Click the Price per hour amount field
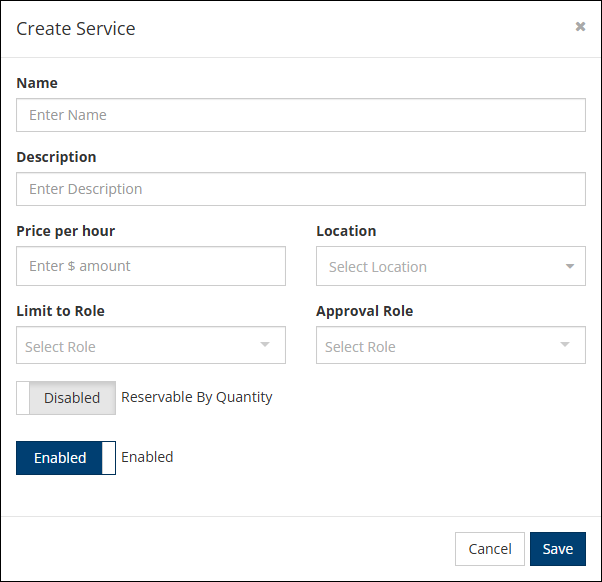 tap(150, 266)
